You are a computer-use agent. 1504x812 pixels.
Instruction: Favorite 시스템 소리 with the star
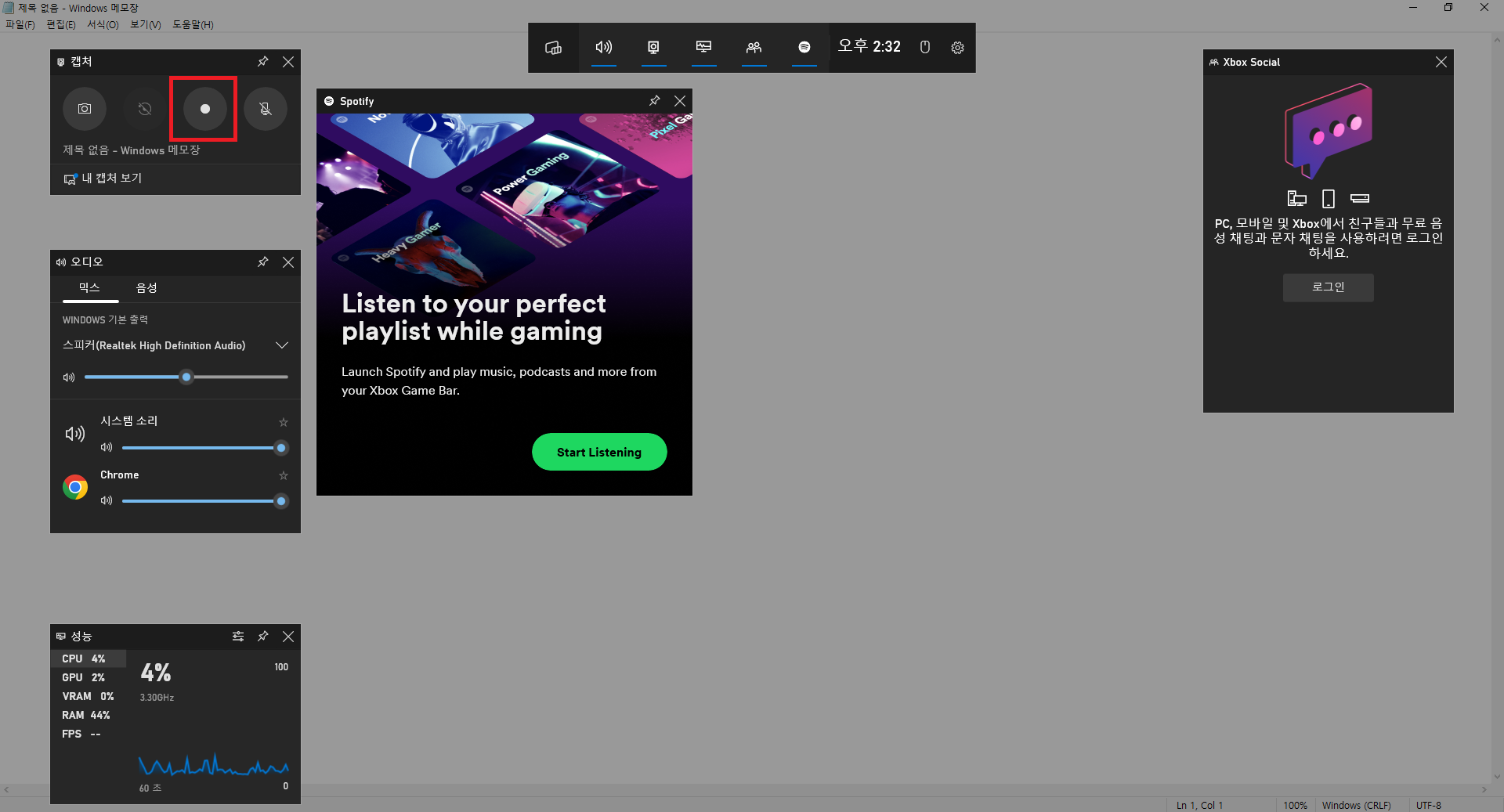pos(284,422)
